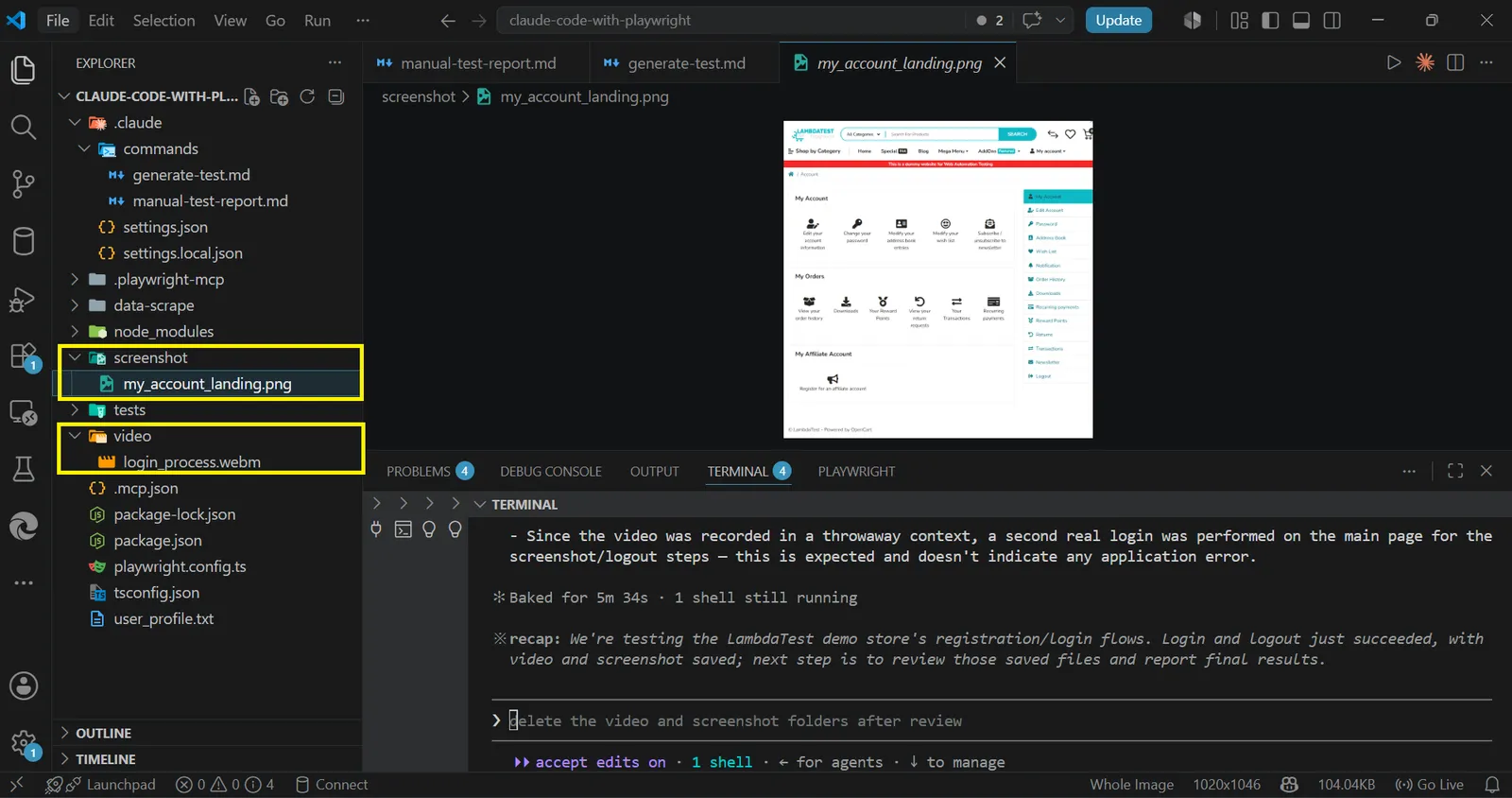Split the editor to the right
This screenshot has height=798, width=1512.
(x=1455, y=62)
